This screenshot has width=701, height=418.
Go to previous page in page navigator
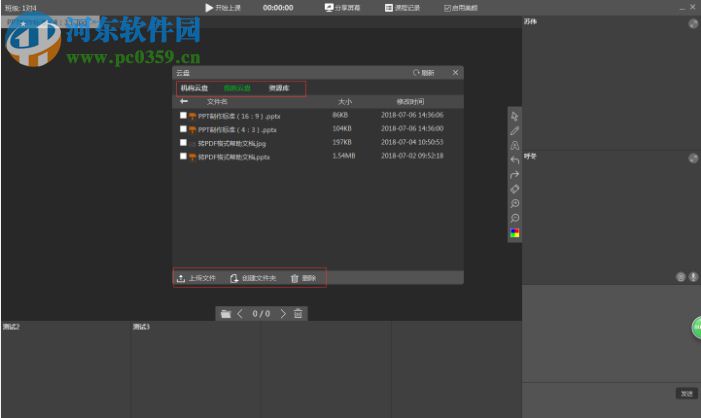click(240, 314)
